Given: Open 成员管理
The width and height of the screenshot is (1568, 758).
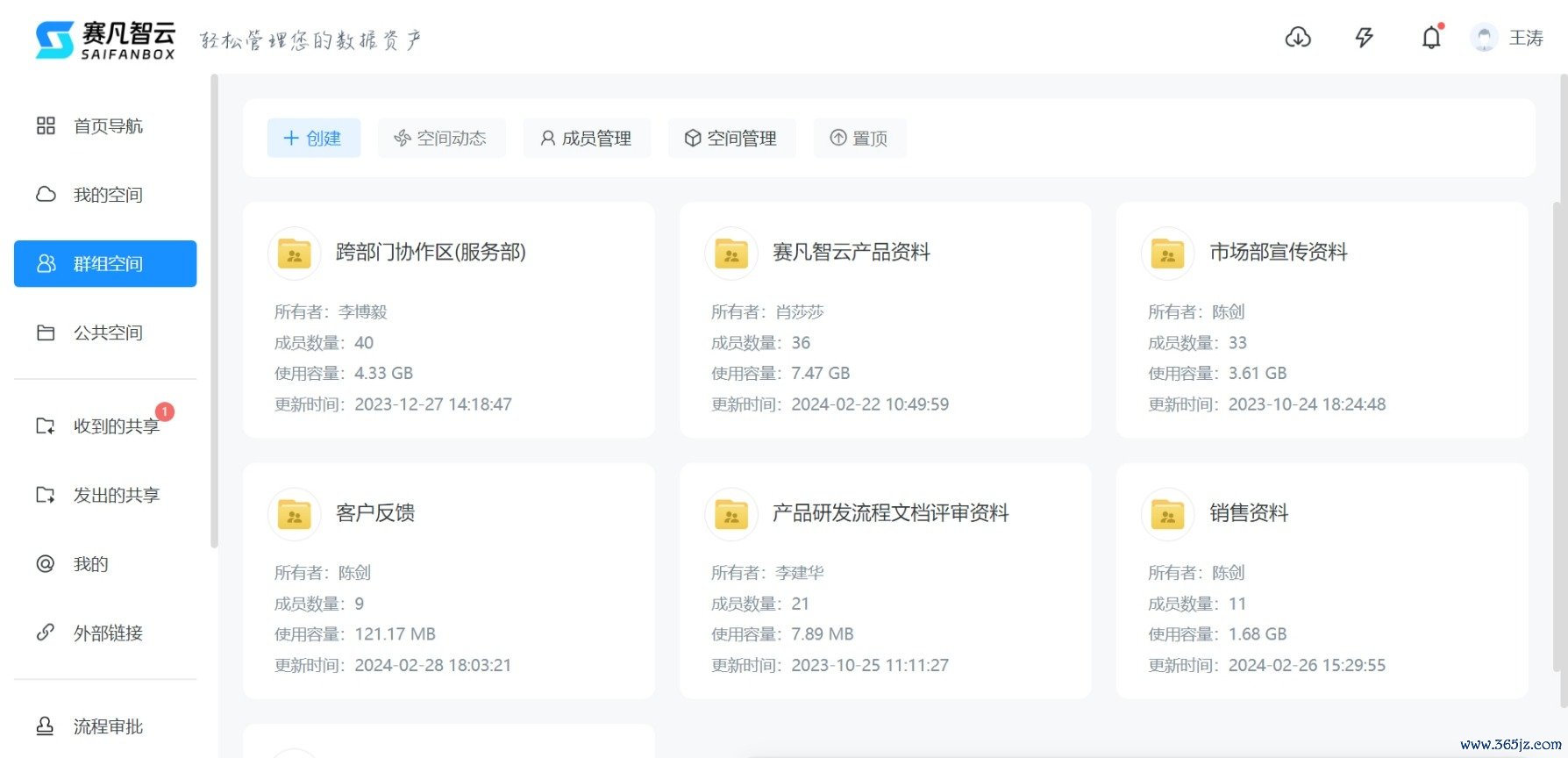Looking at the screenshot, I should click(x=587, y=138).
